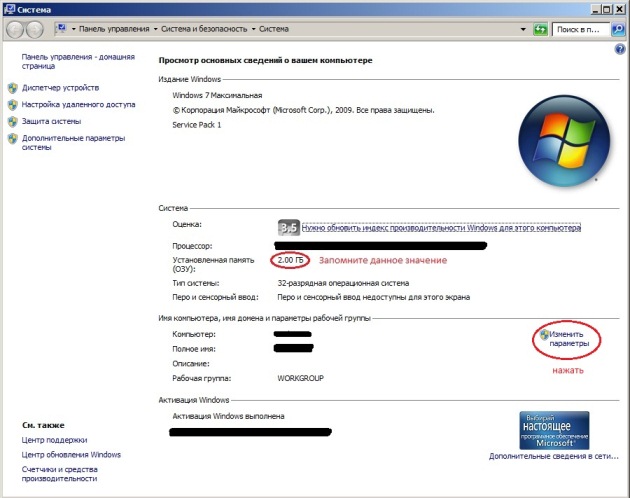Open Help with blue question mark
The height and width of the screenshot is (498, 630).
(620, 49)
